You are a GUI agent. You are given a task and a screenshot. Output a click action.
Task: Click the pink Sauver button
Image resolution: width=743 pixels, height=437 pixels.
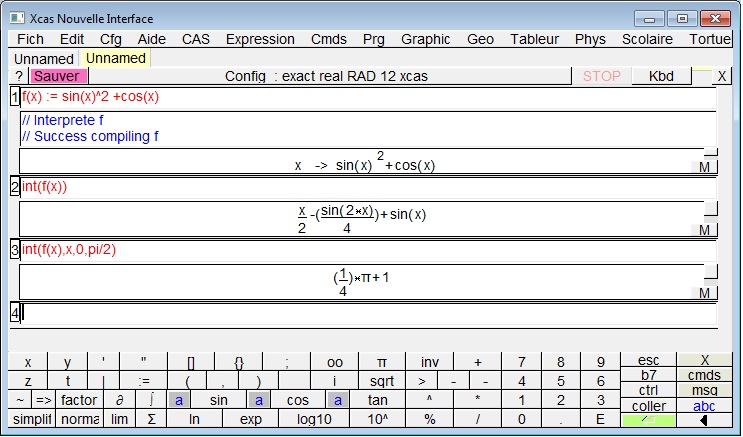58,76
